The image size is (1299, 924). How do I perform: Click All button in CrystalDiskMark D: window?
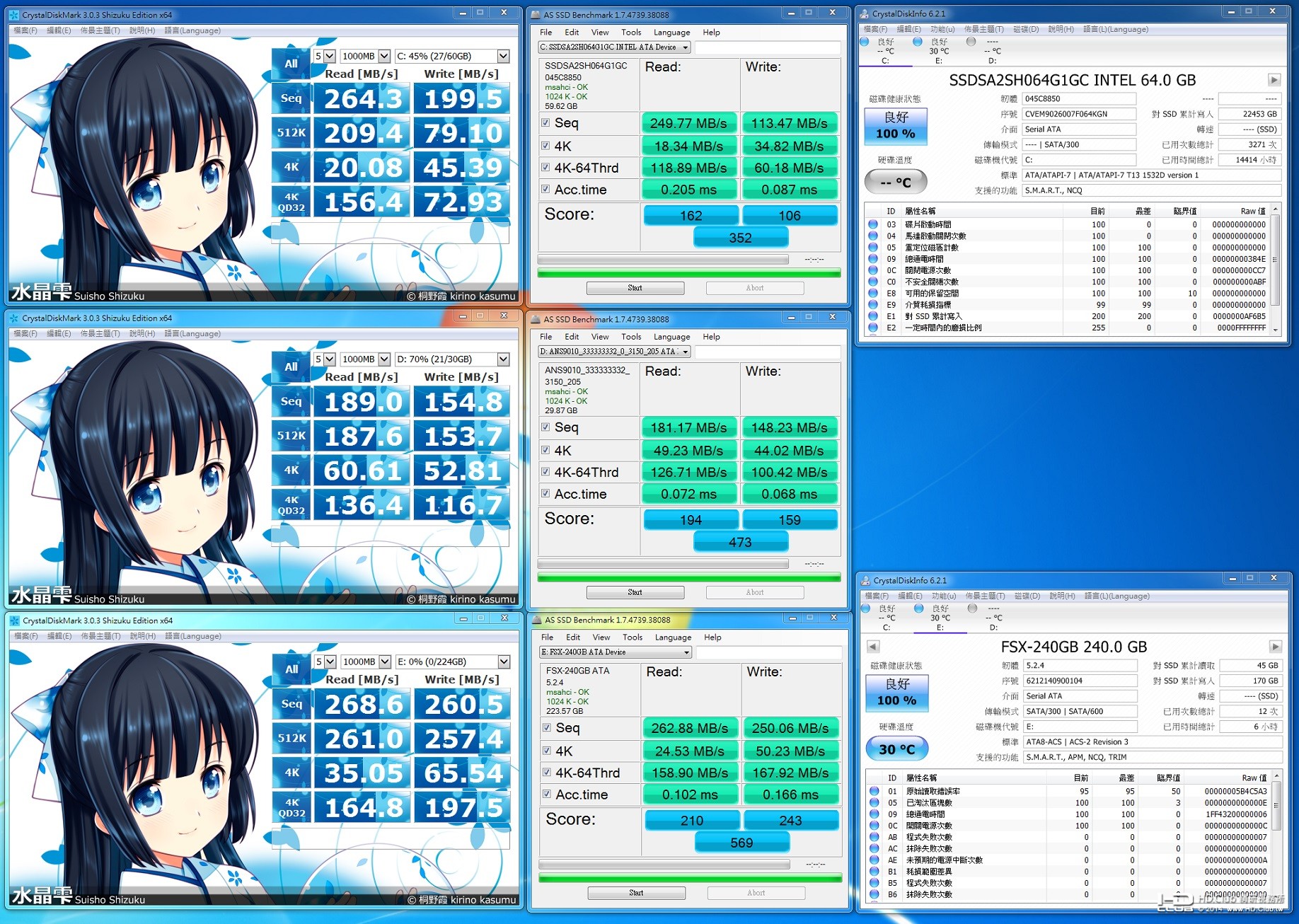291,366
